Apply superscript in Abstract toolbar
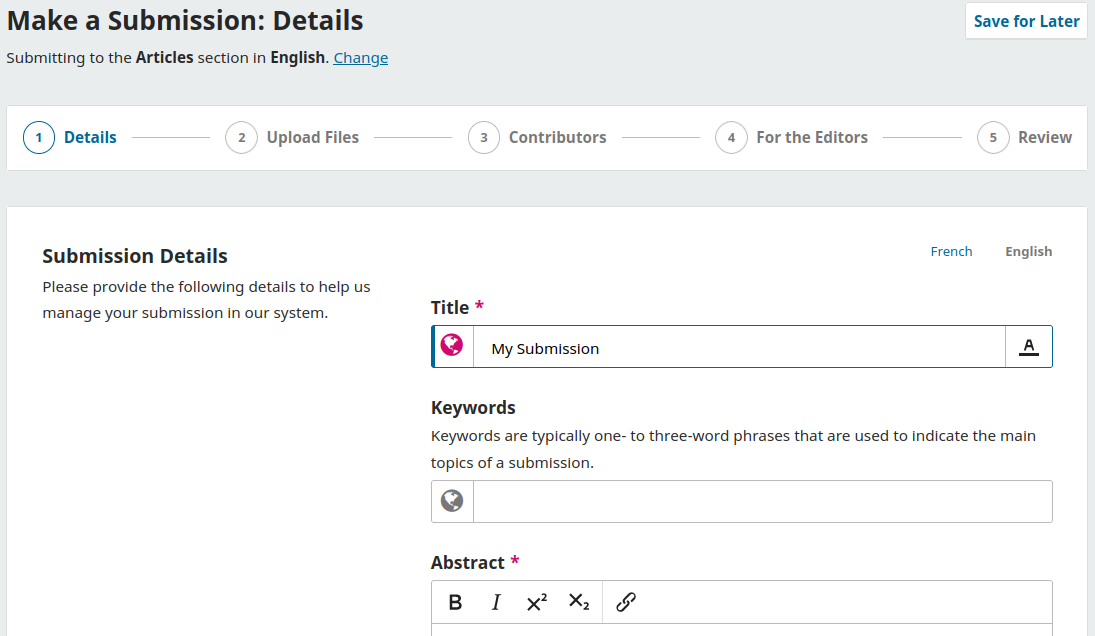The width and height of the screenshot is (1095, 636). coord(536,602)
